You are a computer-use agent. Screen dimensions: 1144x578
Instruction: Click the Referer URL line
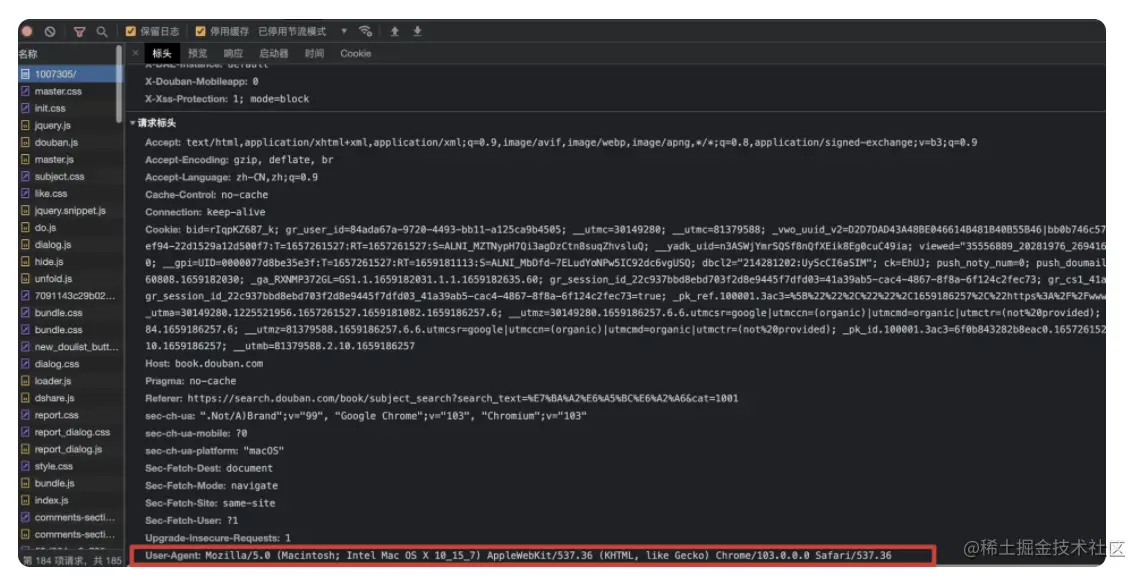[x=441, y=398]
